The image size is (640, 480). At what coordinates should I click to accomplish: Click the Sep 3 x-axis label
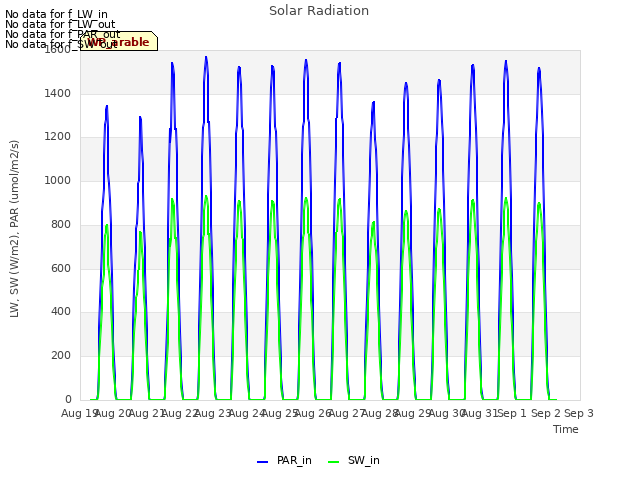(x=579, y=413)
